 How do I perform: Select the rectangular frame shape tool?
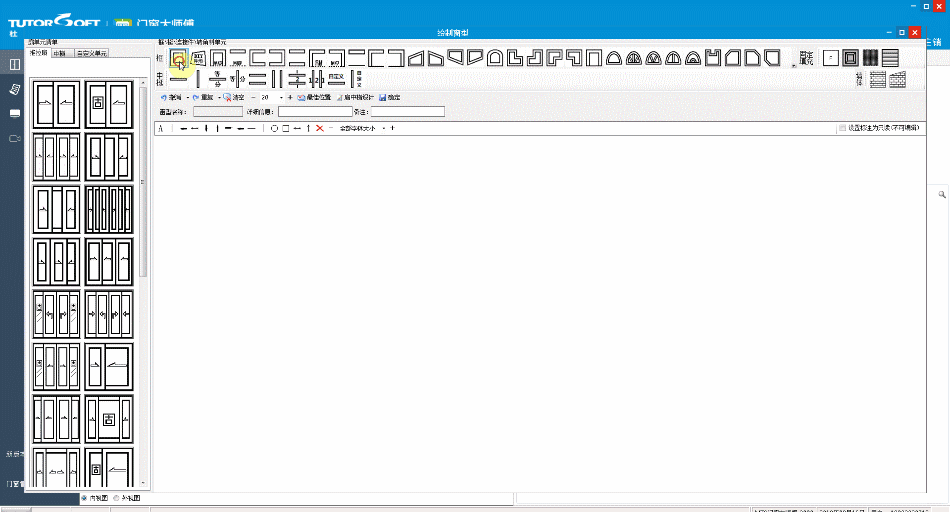click(179, 58)
